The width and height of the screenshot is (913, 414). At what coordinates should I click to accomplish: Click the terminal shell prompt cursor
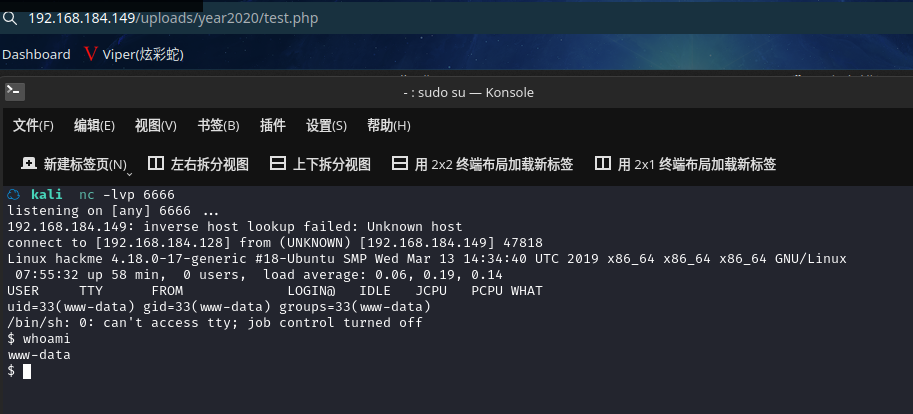tap(27, 371)
